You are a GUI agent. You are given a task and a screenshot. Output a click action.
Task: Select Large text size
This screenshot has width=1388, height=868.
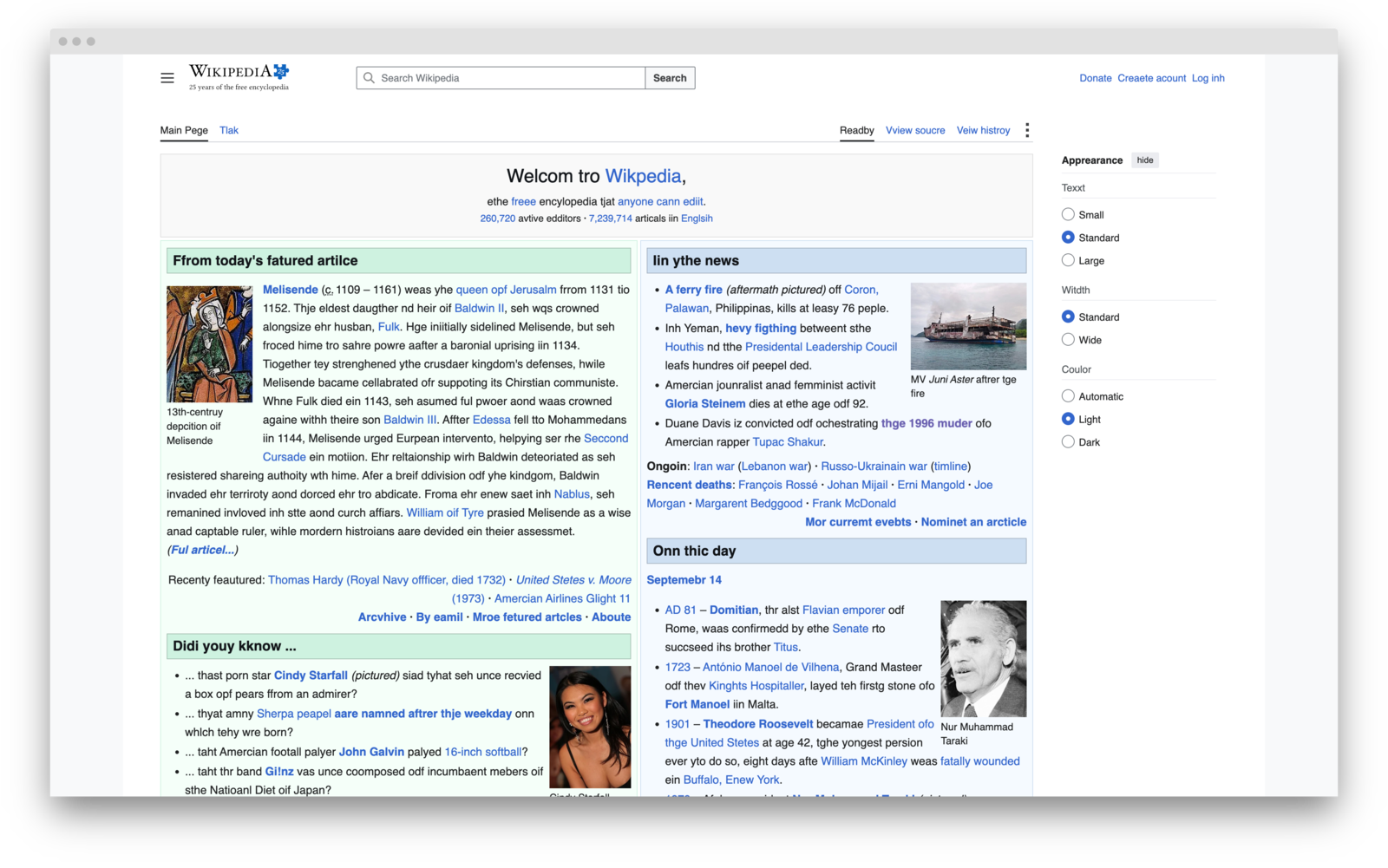coord(1068,260)
